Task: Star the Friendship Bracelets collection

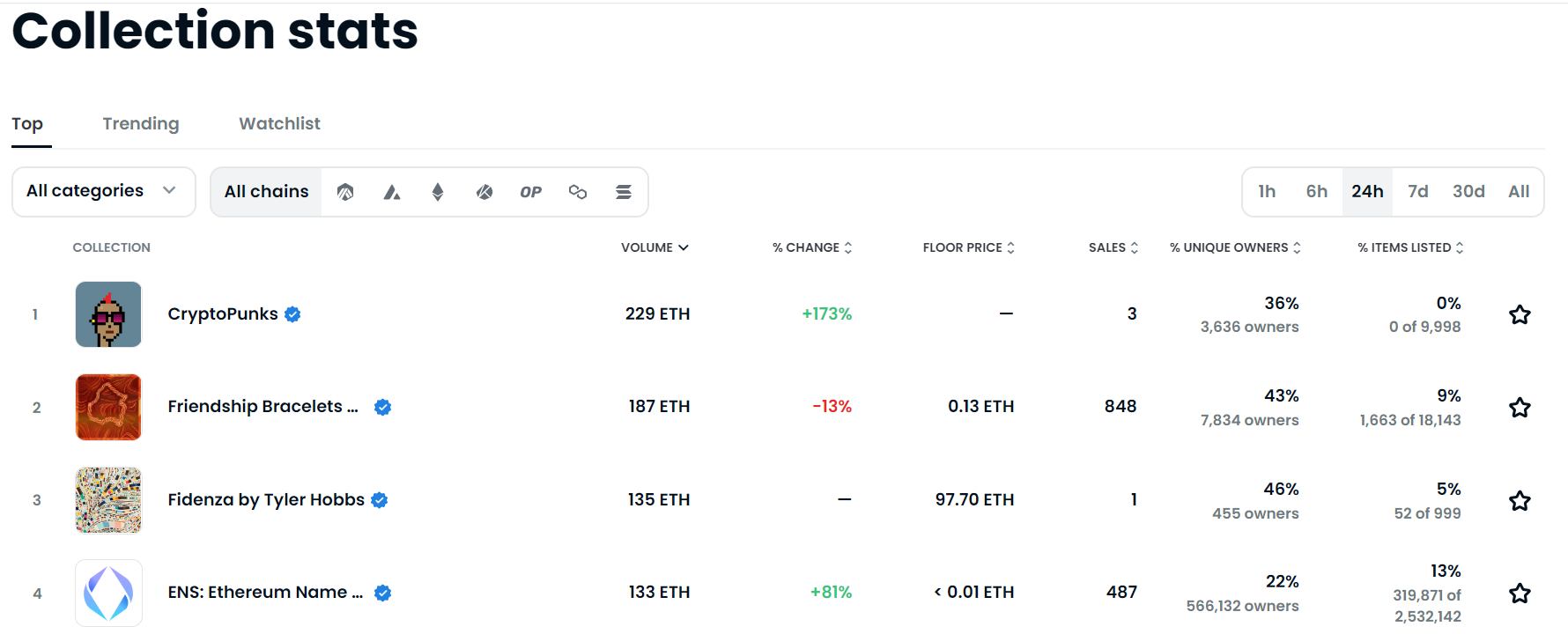Action: (1520, 408)
